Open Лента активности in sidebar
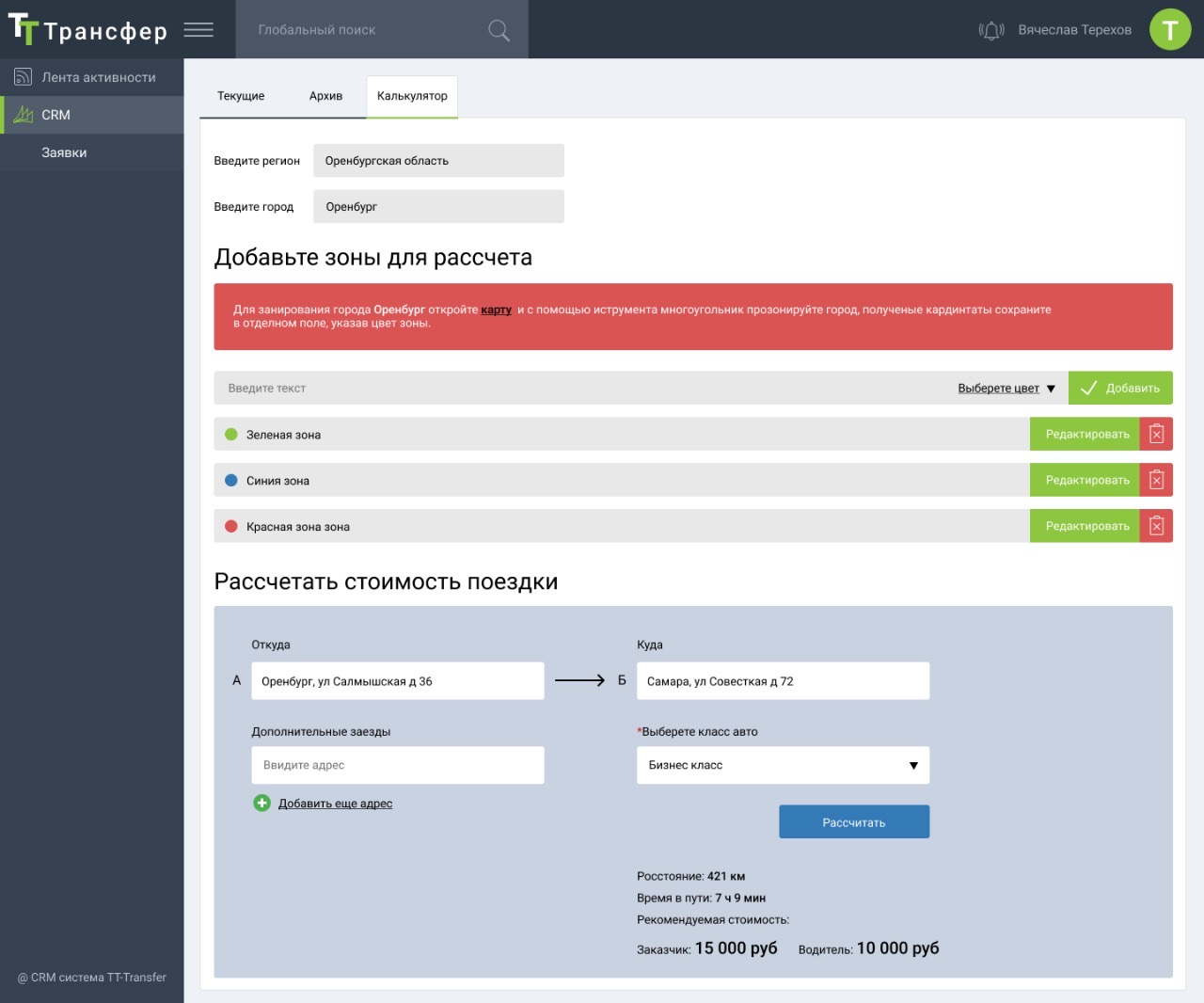 pyautogui.click(x=92, y=77)
